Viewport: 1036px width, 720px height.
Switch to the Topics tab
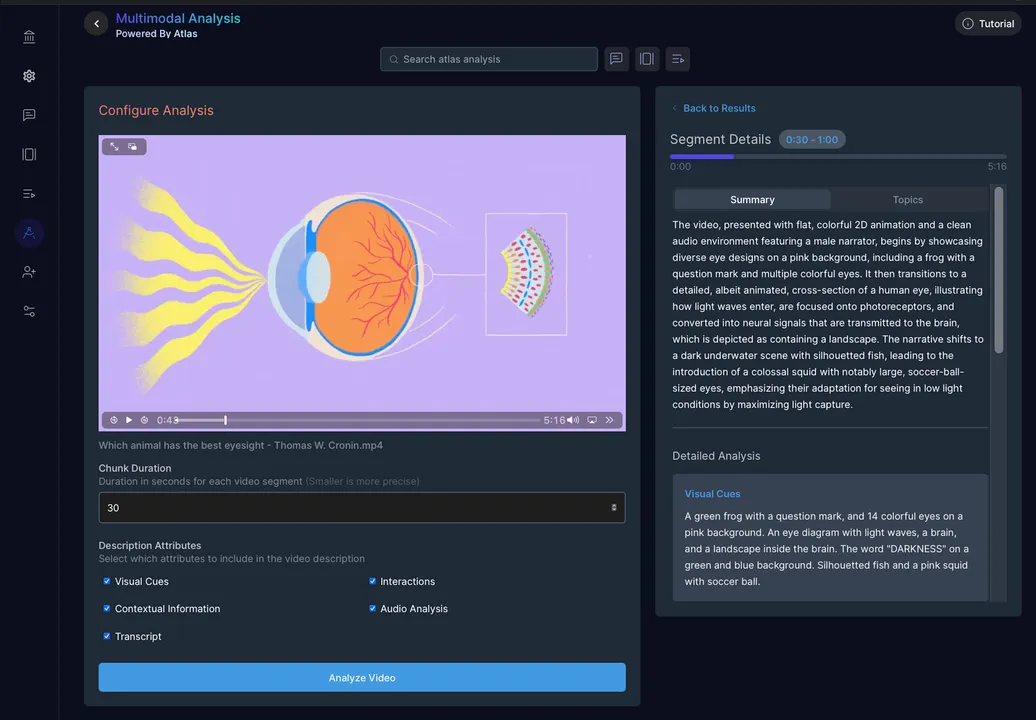pos(907,200)
